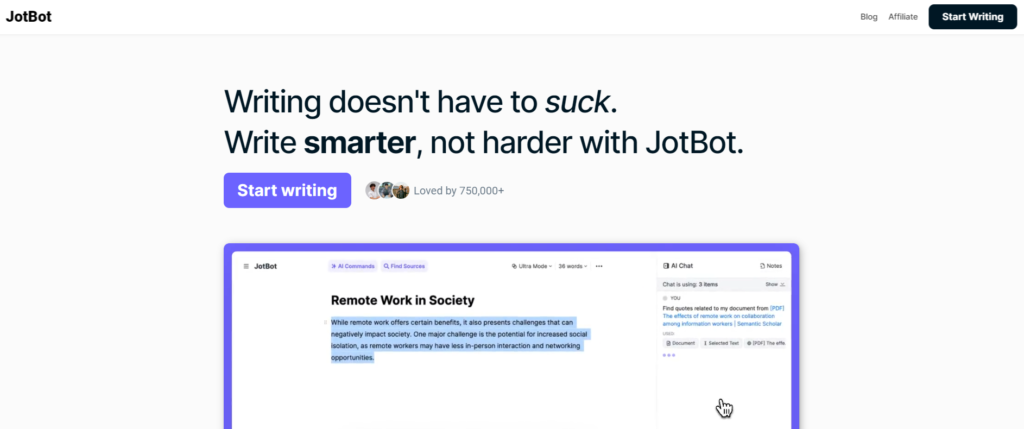Open the Affiliate link
1024x429 pixels.
click(x=903, y=17)
